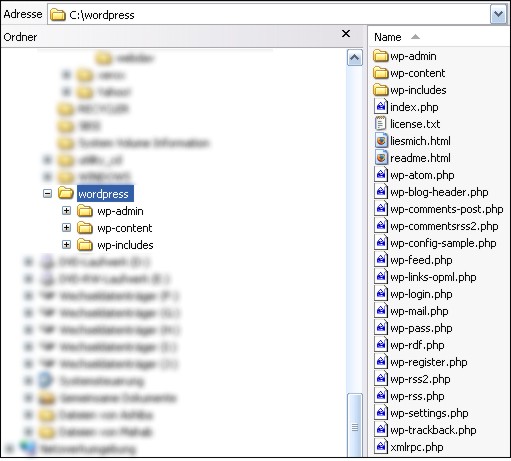Select the wp-register.php file icon
Screen dimensions: 511x461
pos(381,362)
